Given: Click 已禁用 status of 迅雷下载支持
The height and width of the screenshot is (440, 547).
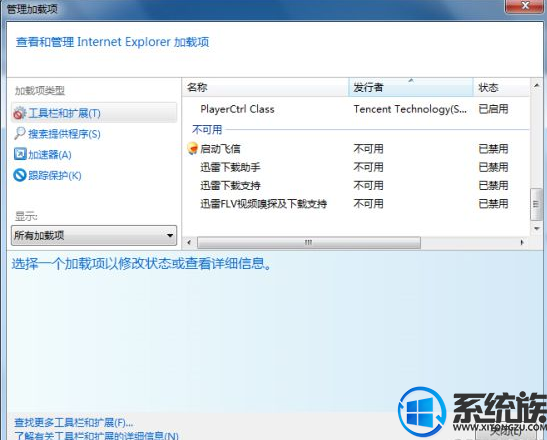Looking at the screenshot, I should pyautogui.click(x=493, y=185).
